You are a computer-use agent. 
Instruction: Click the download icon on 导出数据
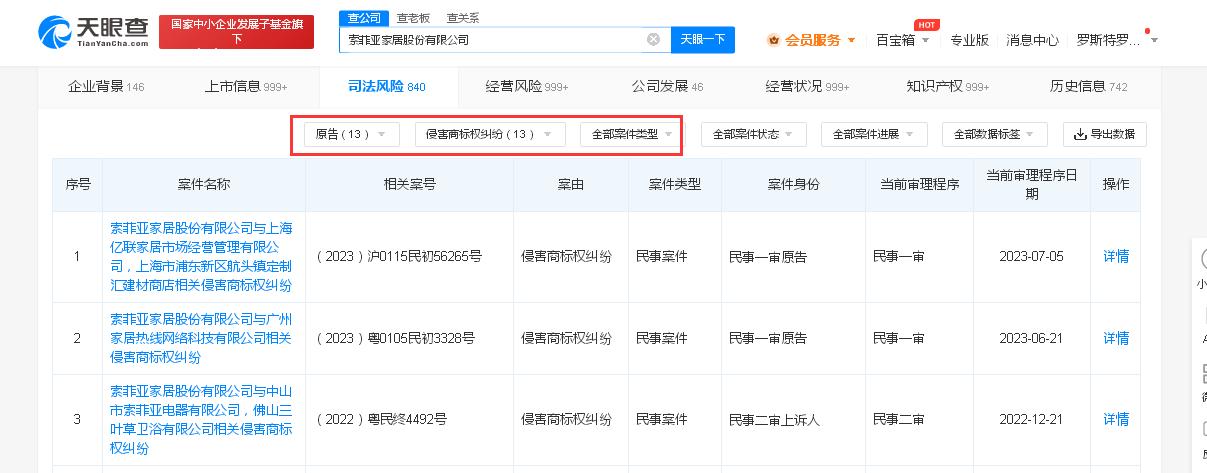coord(1079,134)
